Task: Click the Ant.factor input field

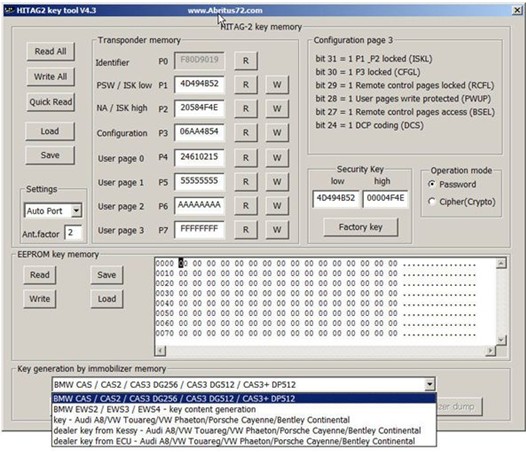Action: 73,233
